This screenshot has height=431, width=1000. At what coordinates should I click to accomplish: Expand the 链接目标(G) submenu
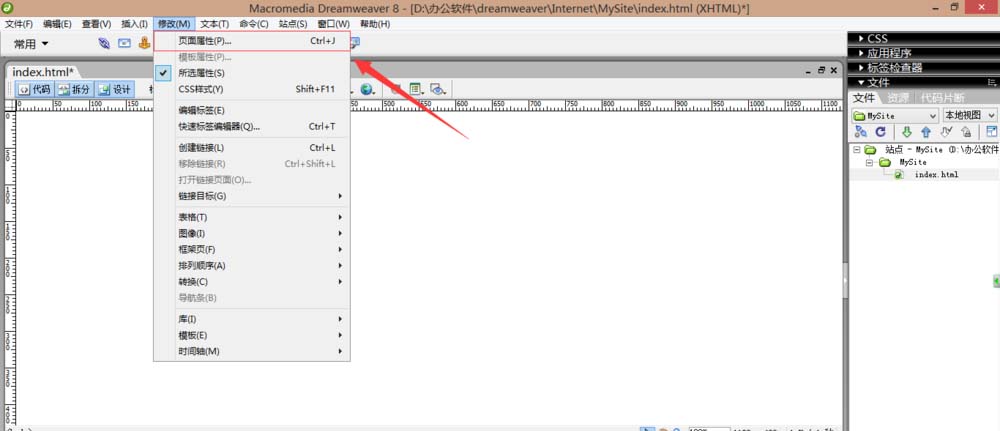(x=252, y=196)
